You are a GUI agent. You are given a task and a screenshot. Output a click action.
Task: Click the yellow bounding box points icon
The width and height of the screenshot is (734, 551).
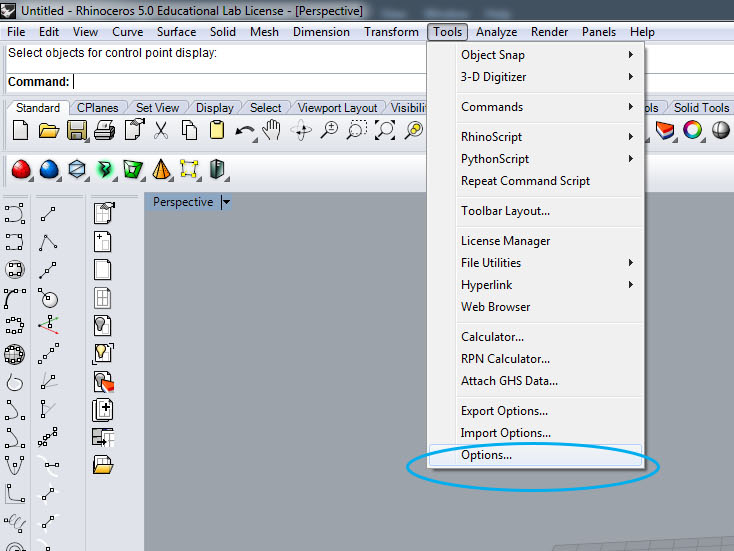click(x=189, y=169)
